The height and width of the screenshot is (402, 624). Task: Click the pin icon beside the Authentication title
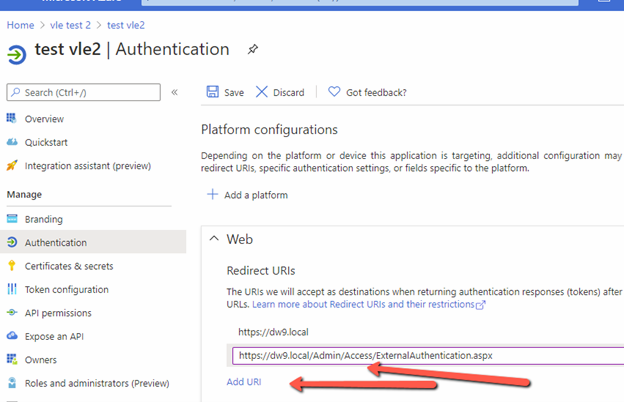pos(253,49)
